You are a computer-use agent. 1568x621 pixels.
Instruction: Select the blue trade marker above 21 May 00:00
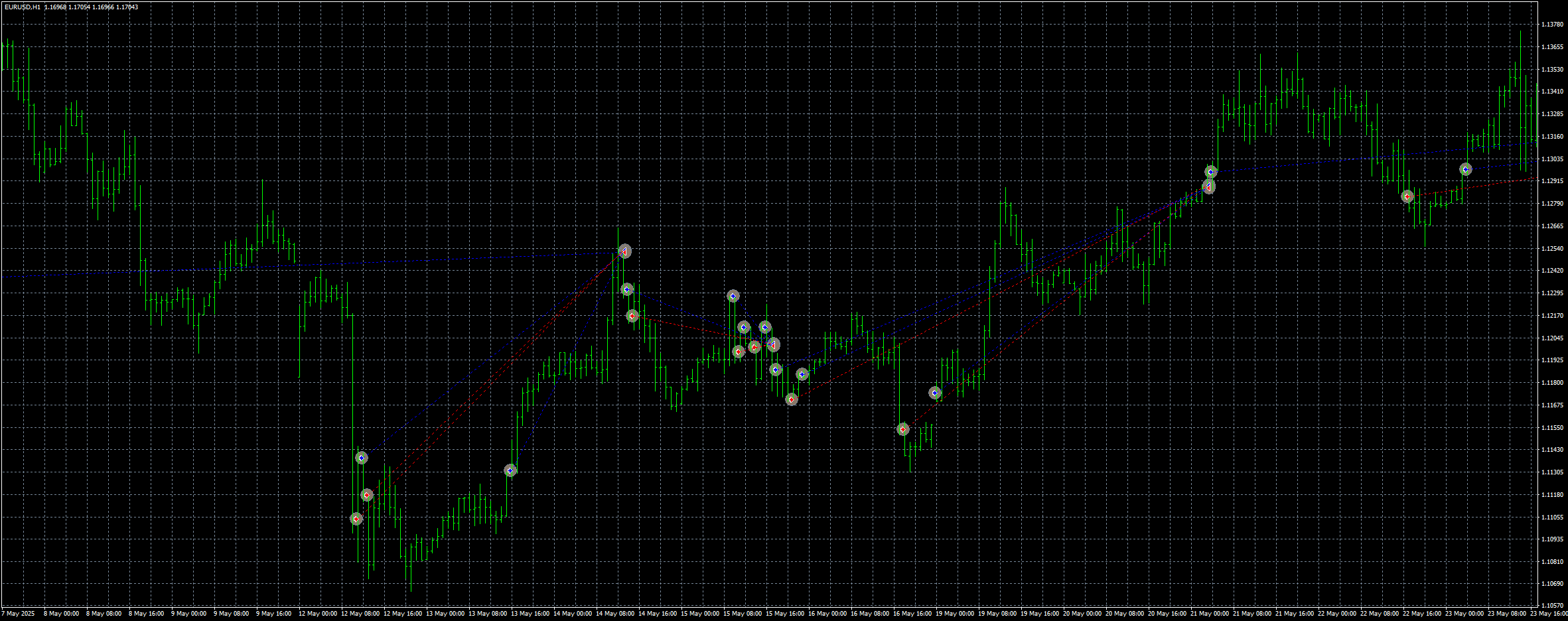point(1211,172)
